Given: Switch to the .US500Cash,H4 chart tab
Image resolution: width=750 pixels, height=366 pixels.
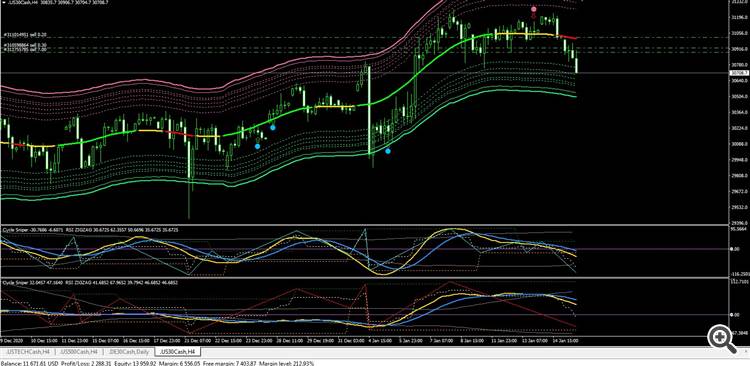Looking at the screenshot, I should (x=80, y=352).
